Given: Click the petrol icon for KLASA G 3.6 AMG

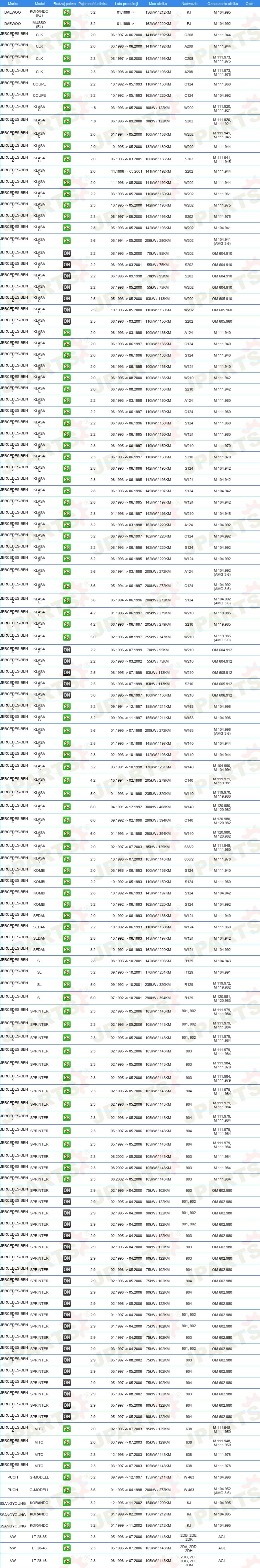Looking at the screenshot, I should coord(66,730).
